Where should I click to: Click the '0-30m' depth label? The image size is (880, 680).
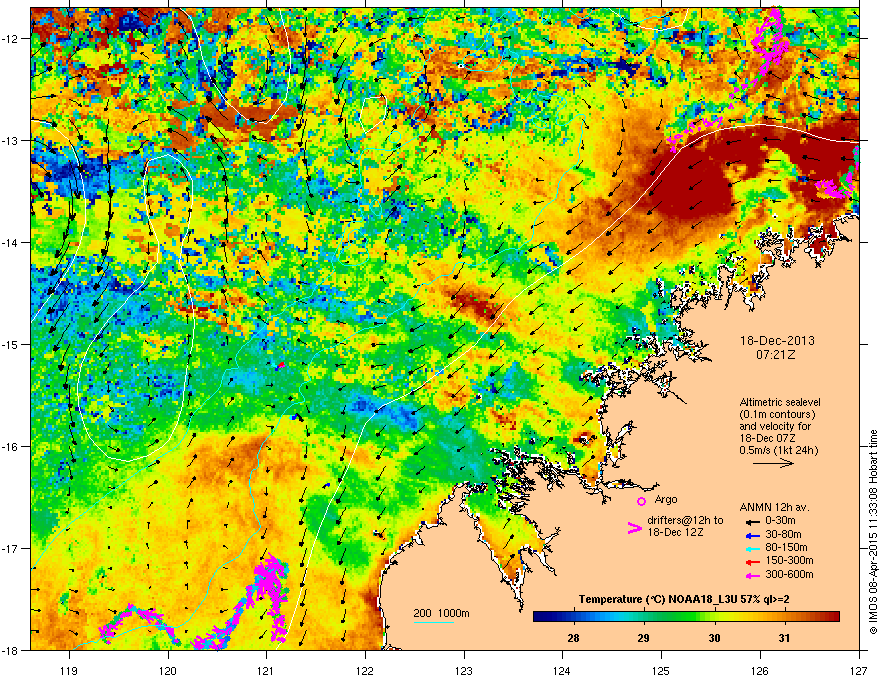point(780,521)
